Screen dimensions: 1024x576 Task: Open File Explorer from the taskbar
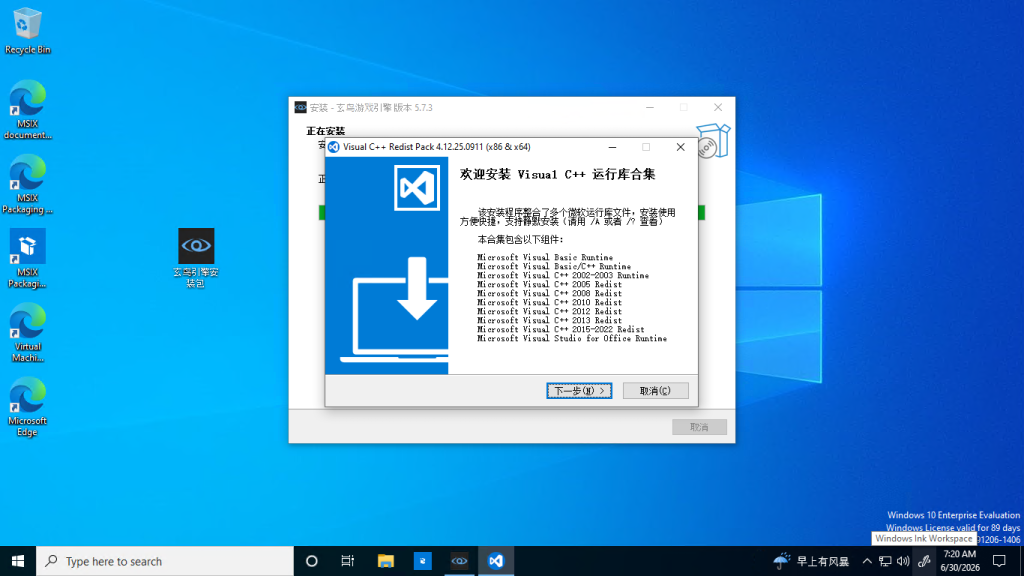385,561
